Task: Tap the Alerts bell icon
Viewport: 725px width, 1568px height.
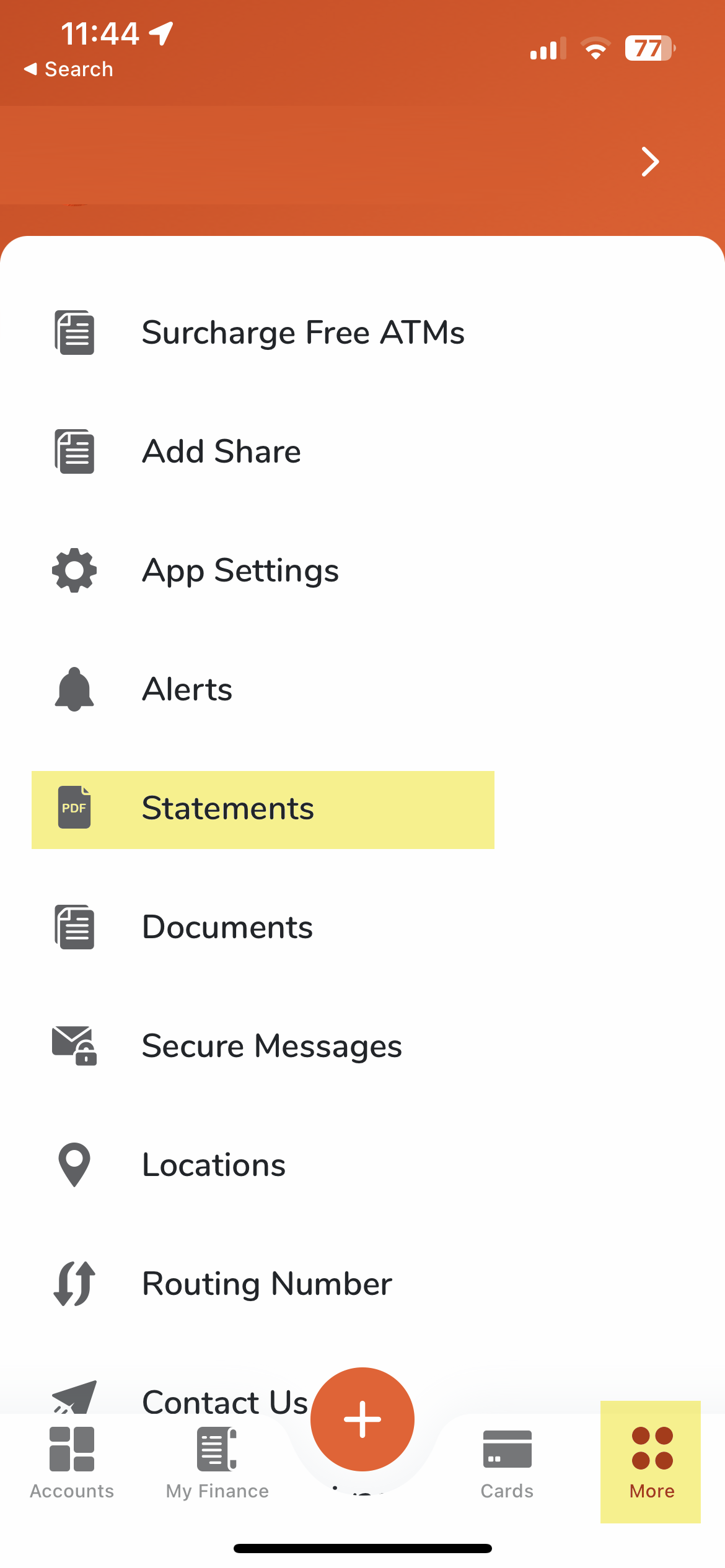Action: pos(74,689)
